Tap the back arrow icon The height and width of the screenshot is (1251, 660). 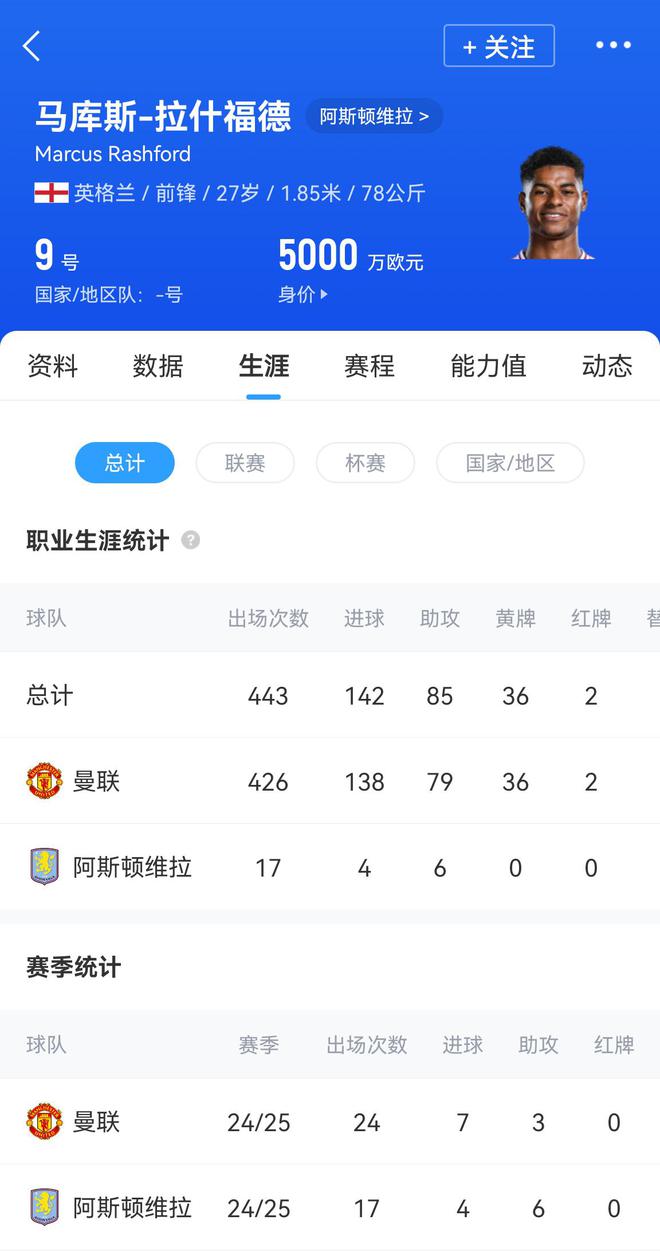pyautogui.click(x=32, y=46)
